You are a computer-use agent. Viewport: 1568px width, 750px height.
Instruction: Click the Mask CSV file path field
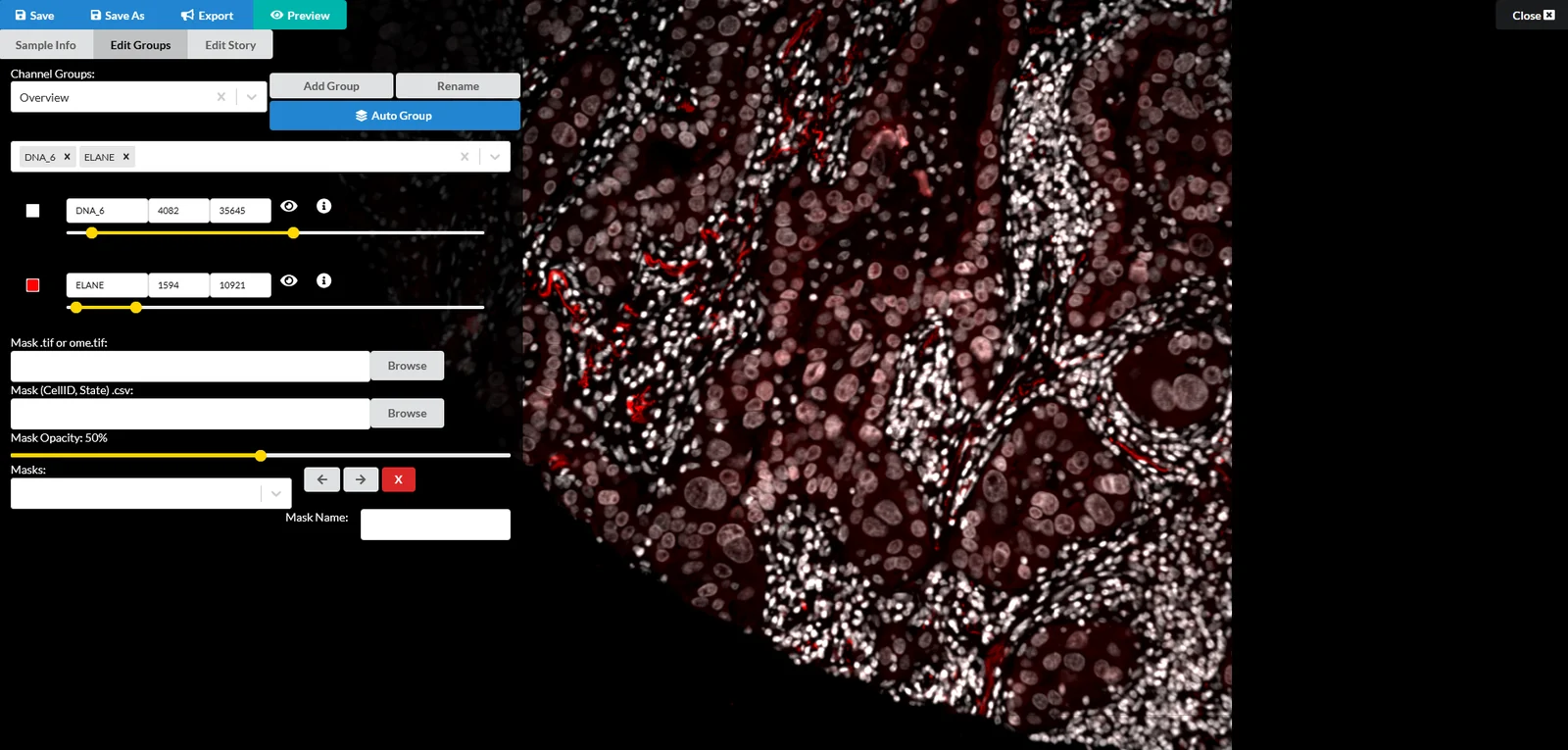(190, 414)
